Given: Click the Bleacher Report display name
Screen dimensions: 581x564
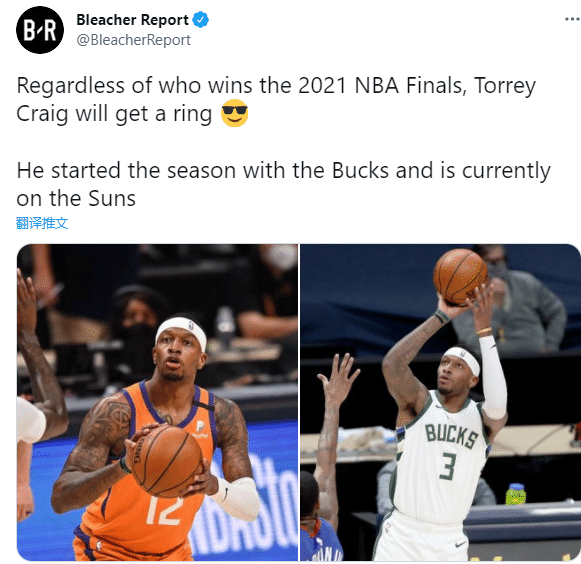Looking at the screenshot, I should (x=132, y=20).
